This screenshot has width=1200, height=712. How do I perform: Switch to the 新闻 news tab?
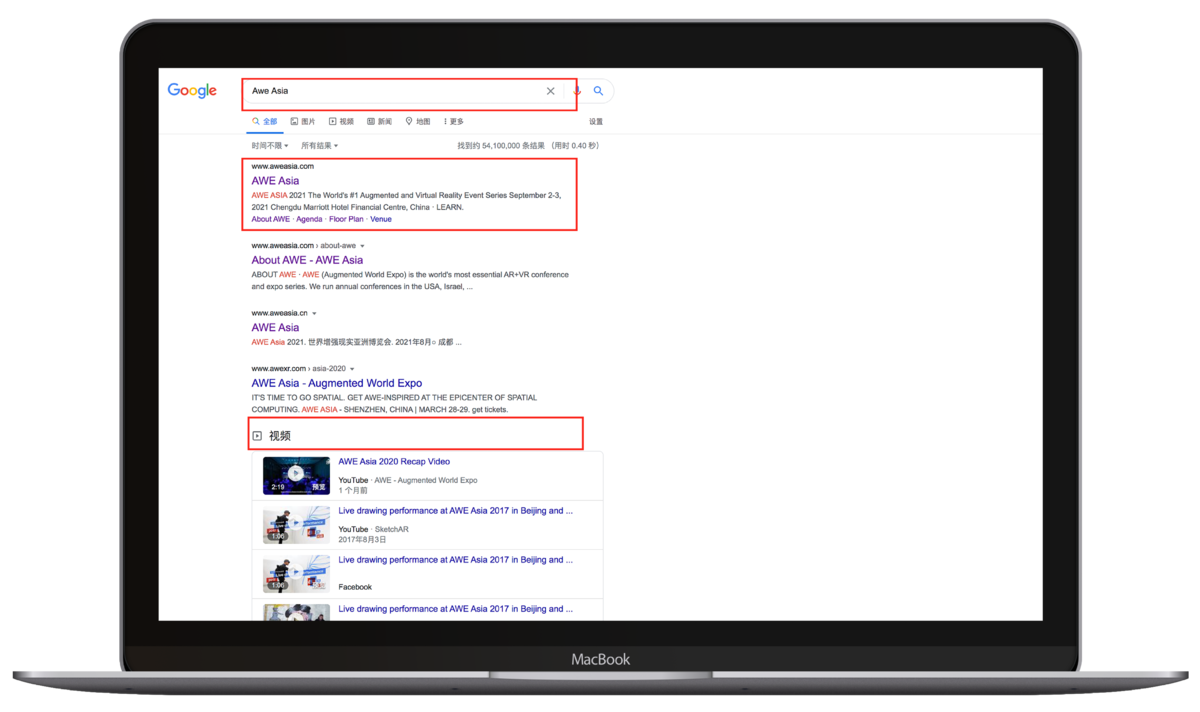pyautogui.click(x=379, y=122)
